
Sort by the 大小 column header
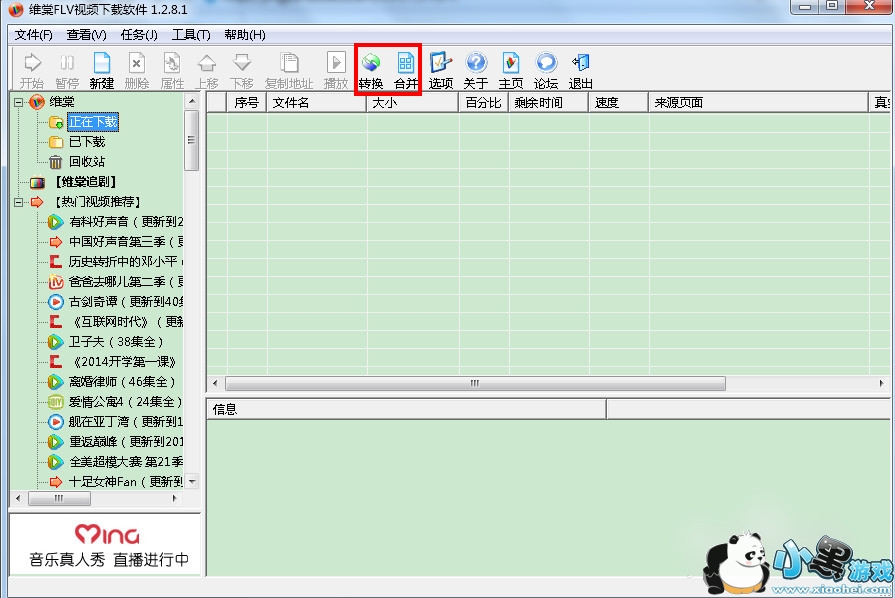pos(413,103)
